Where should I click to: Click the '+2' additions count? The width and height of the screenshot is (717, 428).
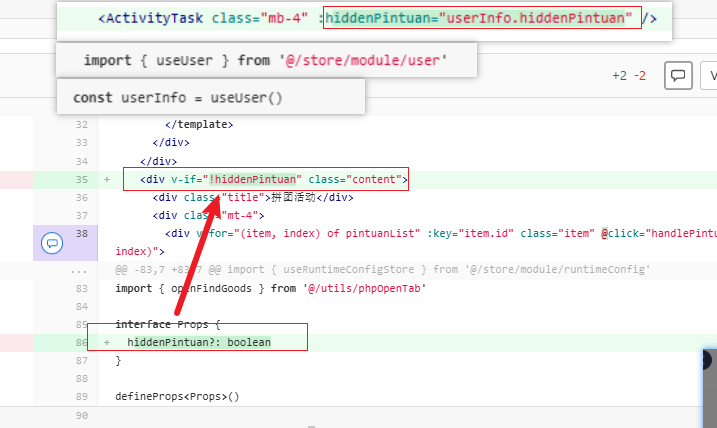(x=620, y=76)
